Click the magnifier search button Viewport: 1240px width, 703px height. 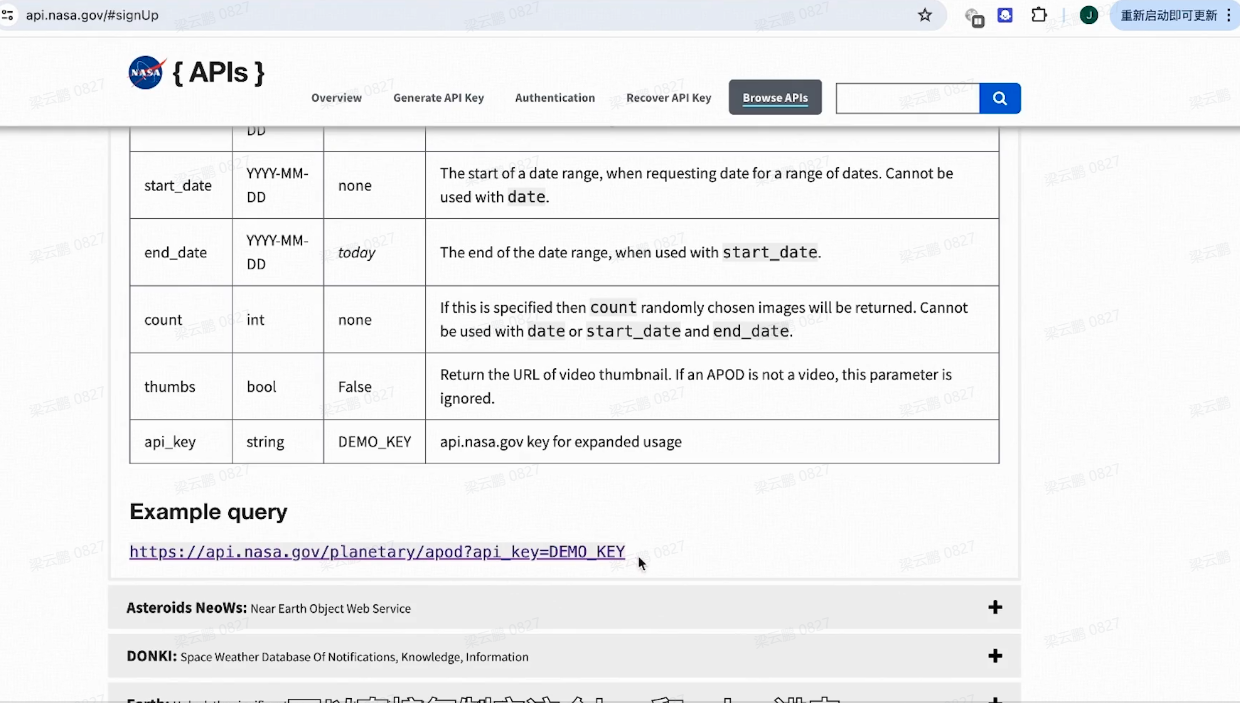[x=1000, y=98]
